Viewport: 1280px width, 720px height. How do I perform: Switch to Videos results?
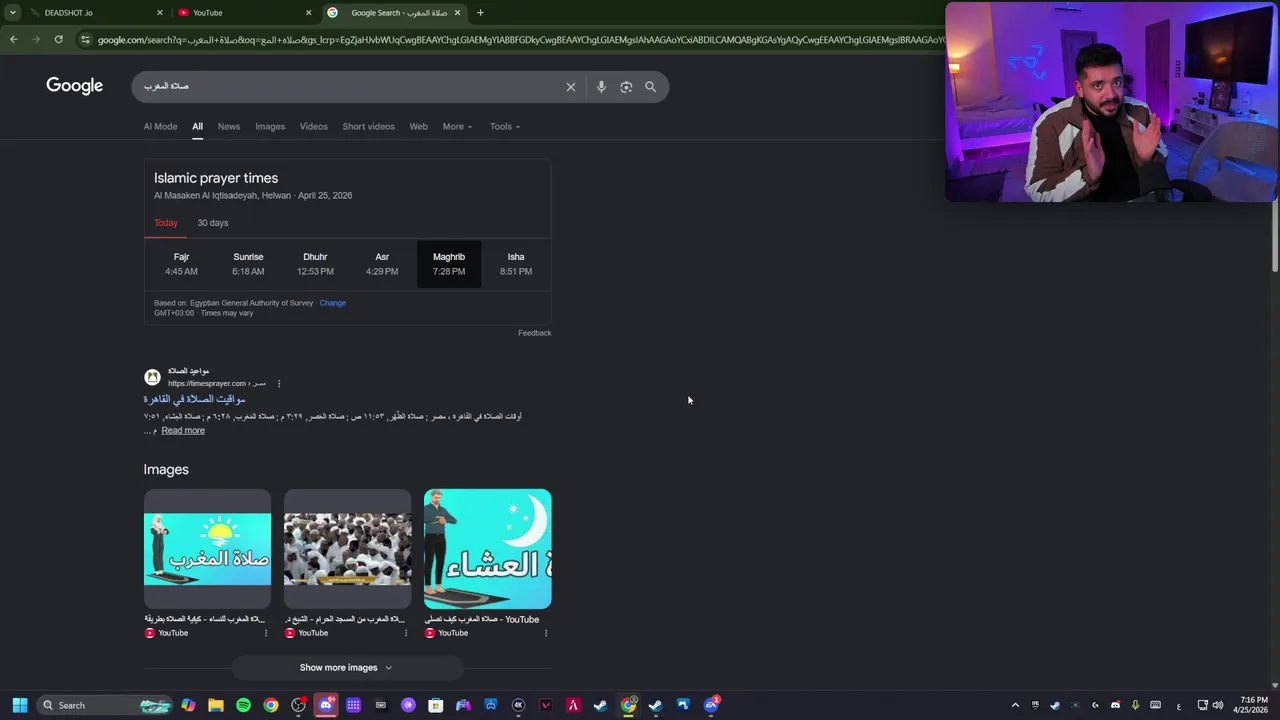pyautogui.click(x=313, y=126)
